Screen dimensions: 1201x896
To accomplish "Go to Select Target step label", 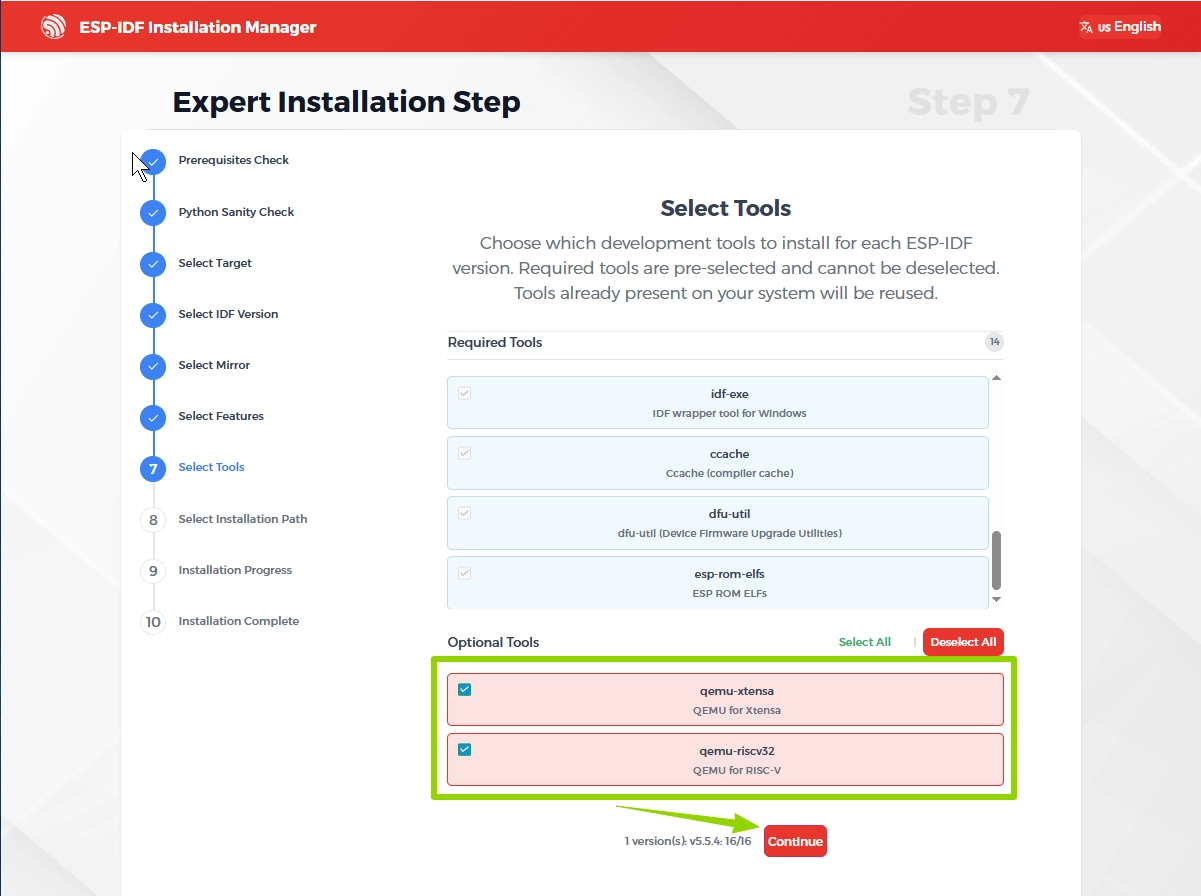I will (x=215, y=263).
